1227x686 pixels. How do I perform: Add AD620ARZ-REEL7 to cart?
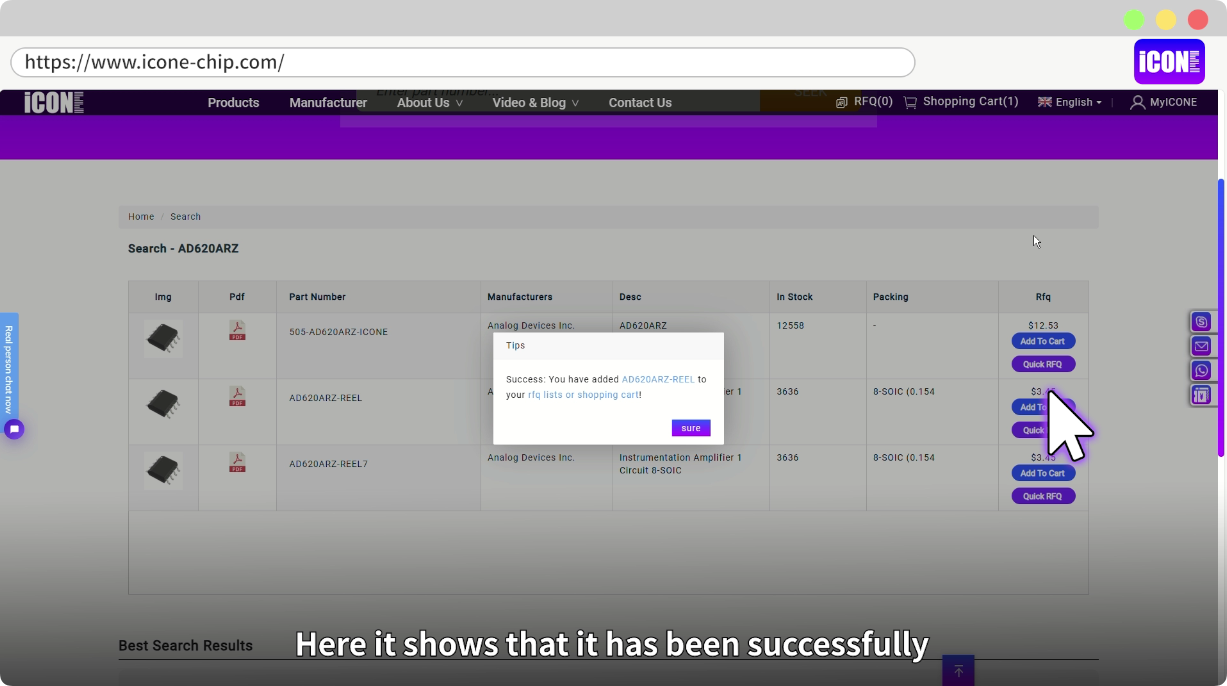point(1043,473)
